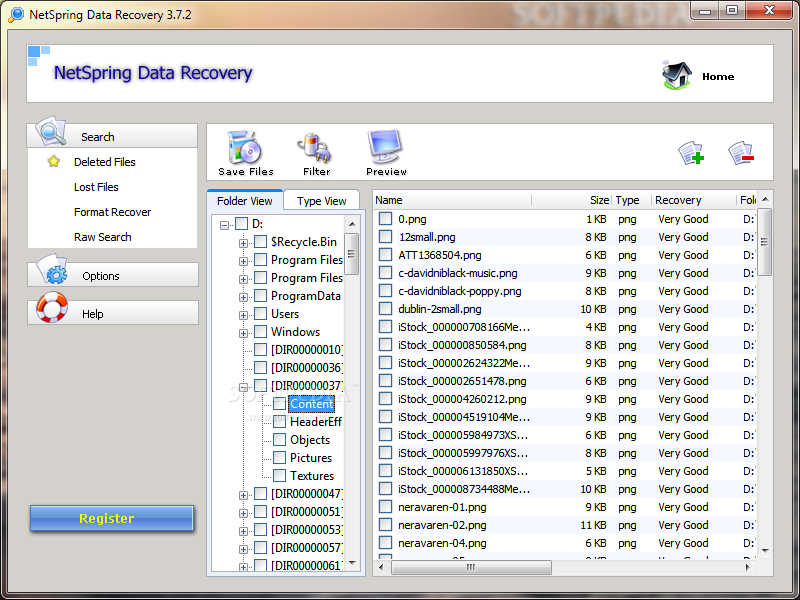Collapse the D: drive node
Viewport: 800px width, 600px height.
click(x=224, y=224)
